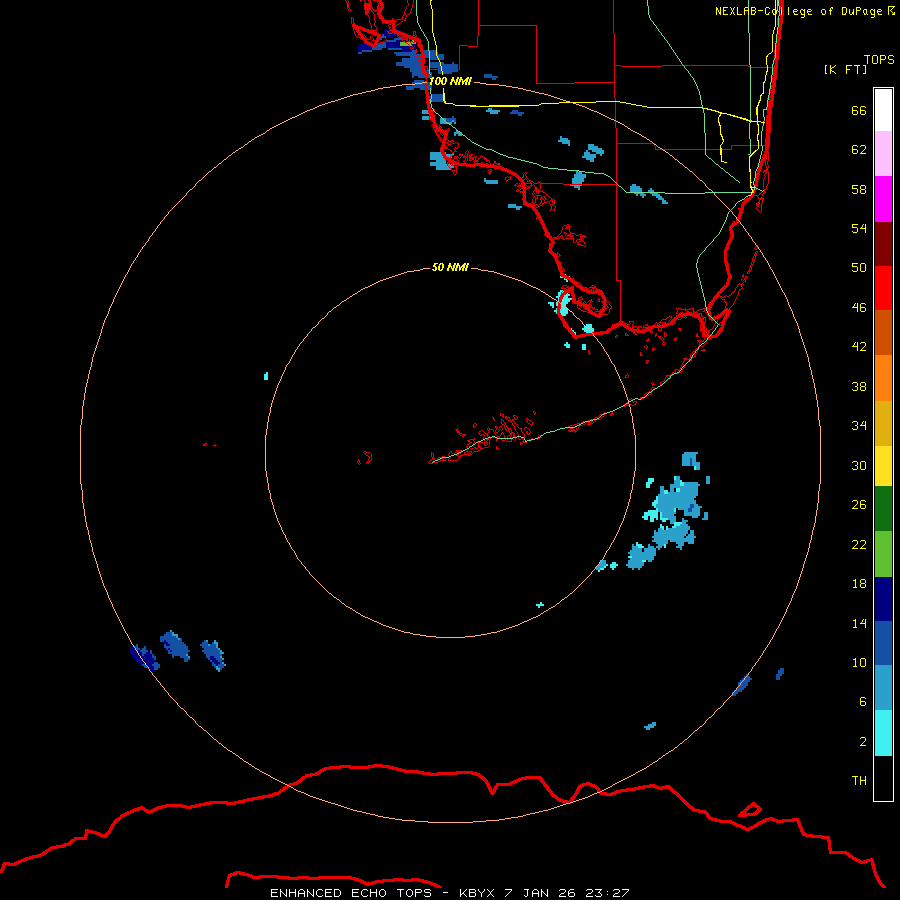Screen dimensions: 900x900
Task: Click the legend value 58
Action: pos(859,189)
